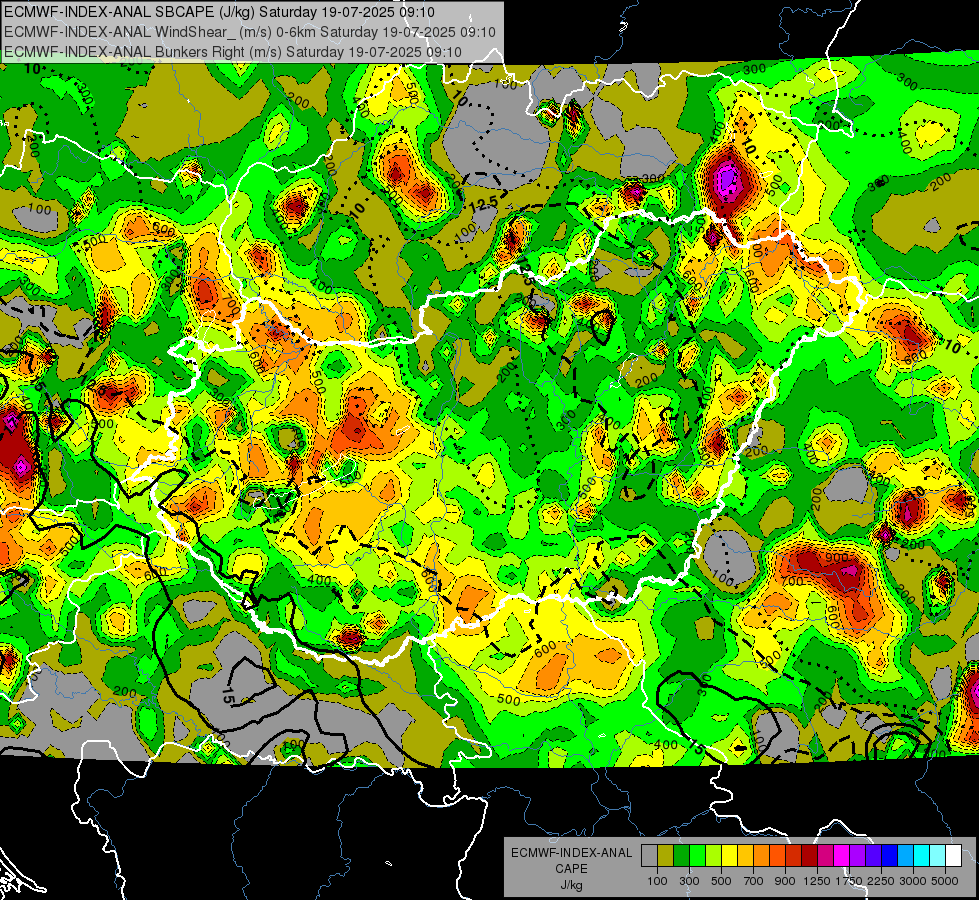Click the 100 value under the legend
979x900 pixels.
click(657, 881)
